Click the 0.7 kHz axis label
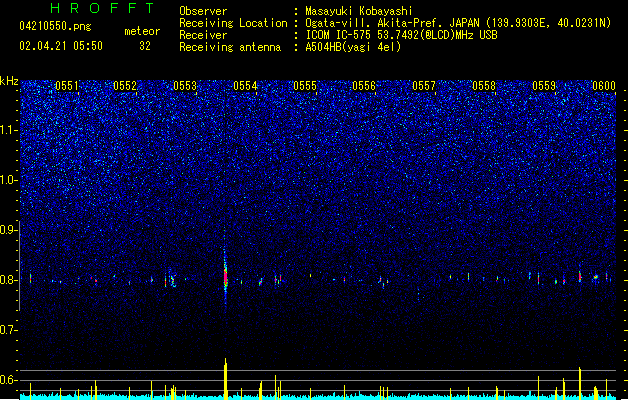The height and width of the screenshot is (400, 629). pos(8,330)
